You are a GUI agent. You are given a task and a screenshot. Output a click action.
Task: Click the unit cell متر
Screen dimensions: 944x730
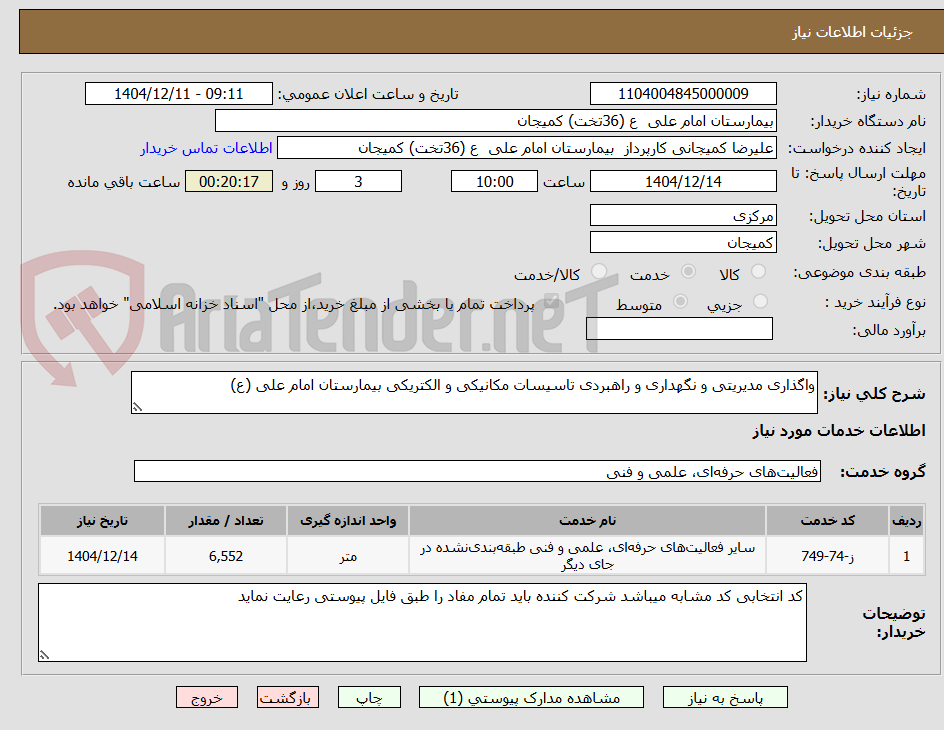[348, 556]
